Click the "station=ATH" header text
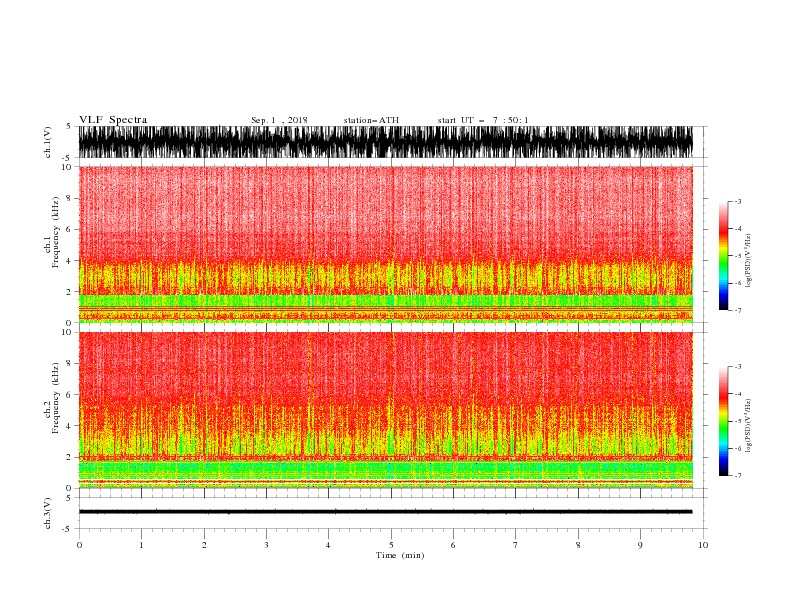The width and height of the screenshot is (792, 612). click(x=371, y=120)
